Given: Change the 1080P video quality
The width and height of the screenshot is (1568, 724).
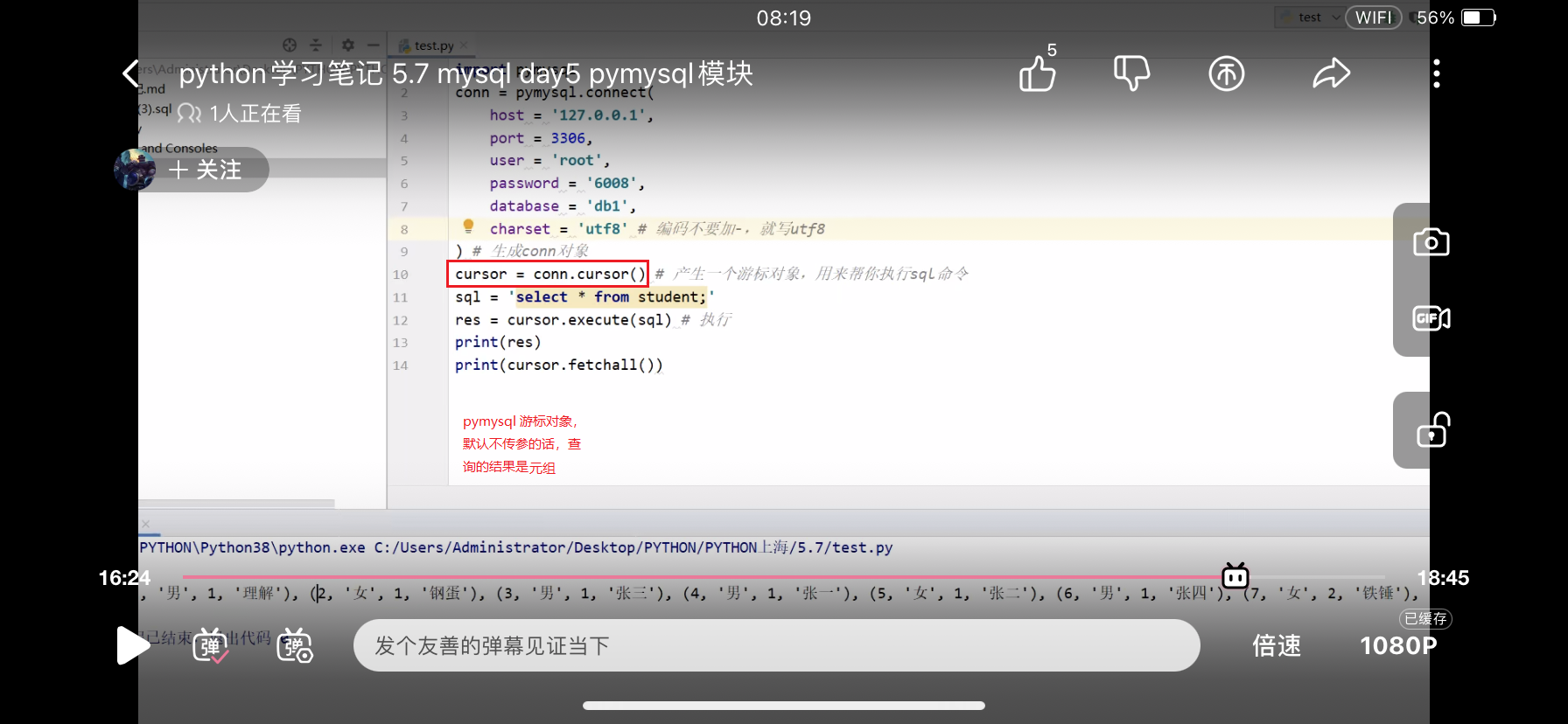Looking at the screenshot, I should [1398, 645].
